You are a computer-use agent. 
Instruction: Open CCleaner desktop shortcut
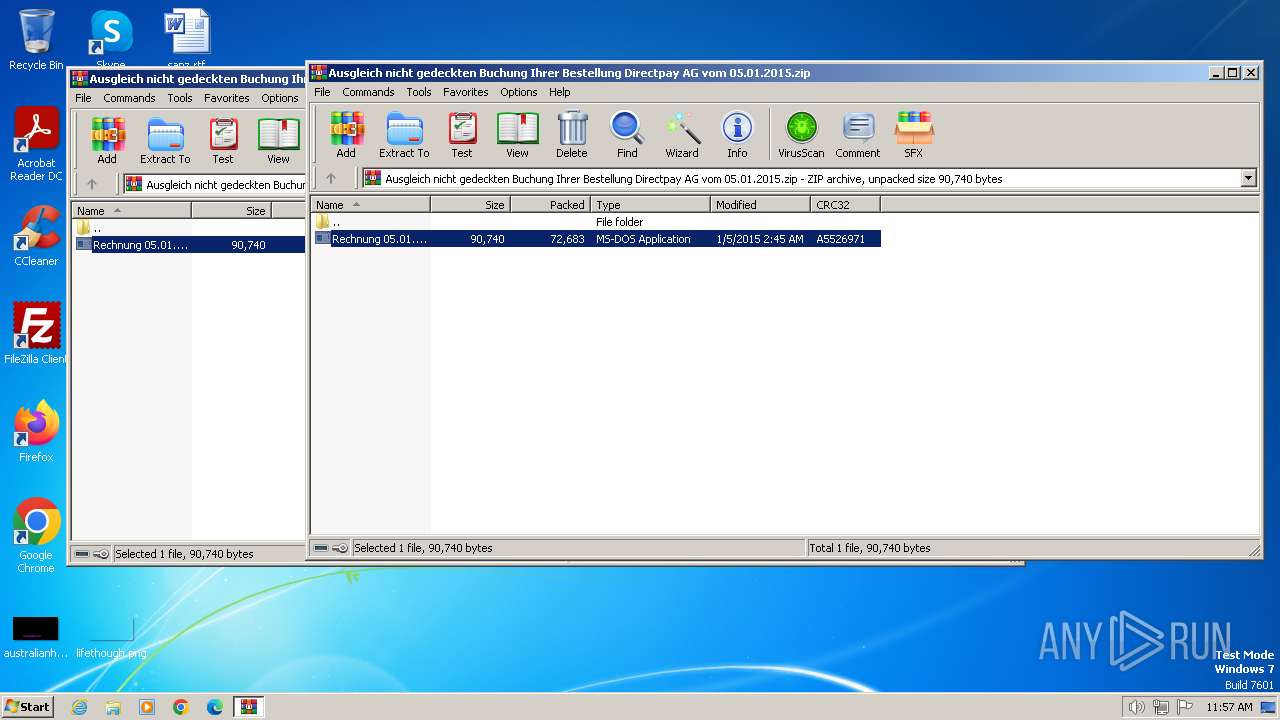[36, 235]
